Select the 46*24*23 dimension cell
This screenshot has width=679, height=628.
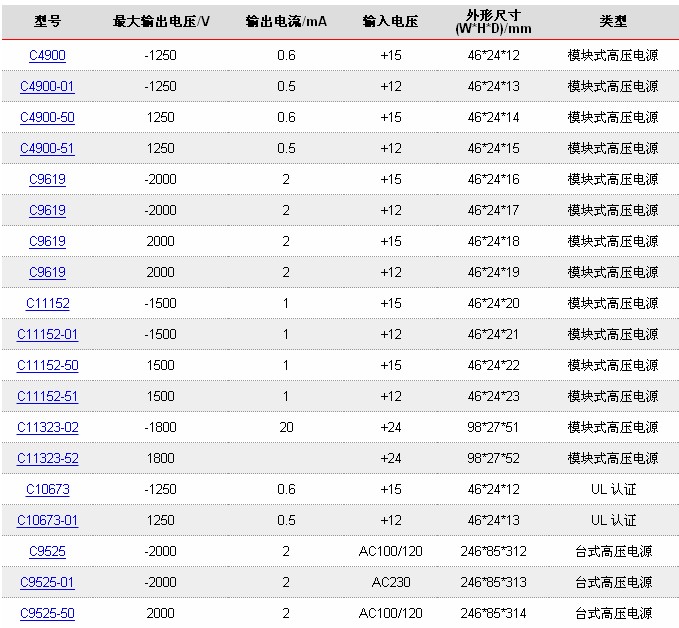coord(493,396)
